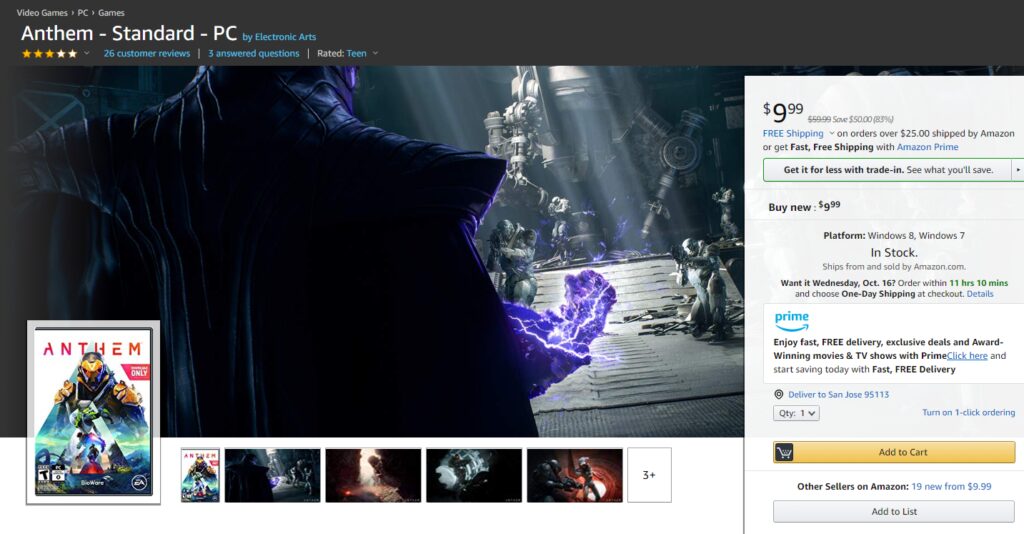Click the main hero game screenshot

(372, 251)
